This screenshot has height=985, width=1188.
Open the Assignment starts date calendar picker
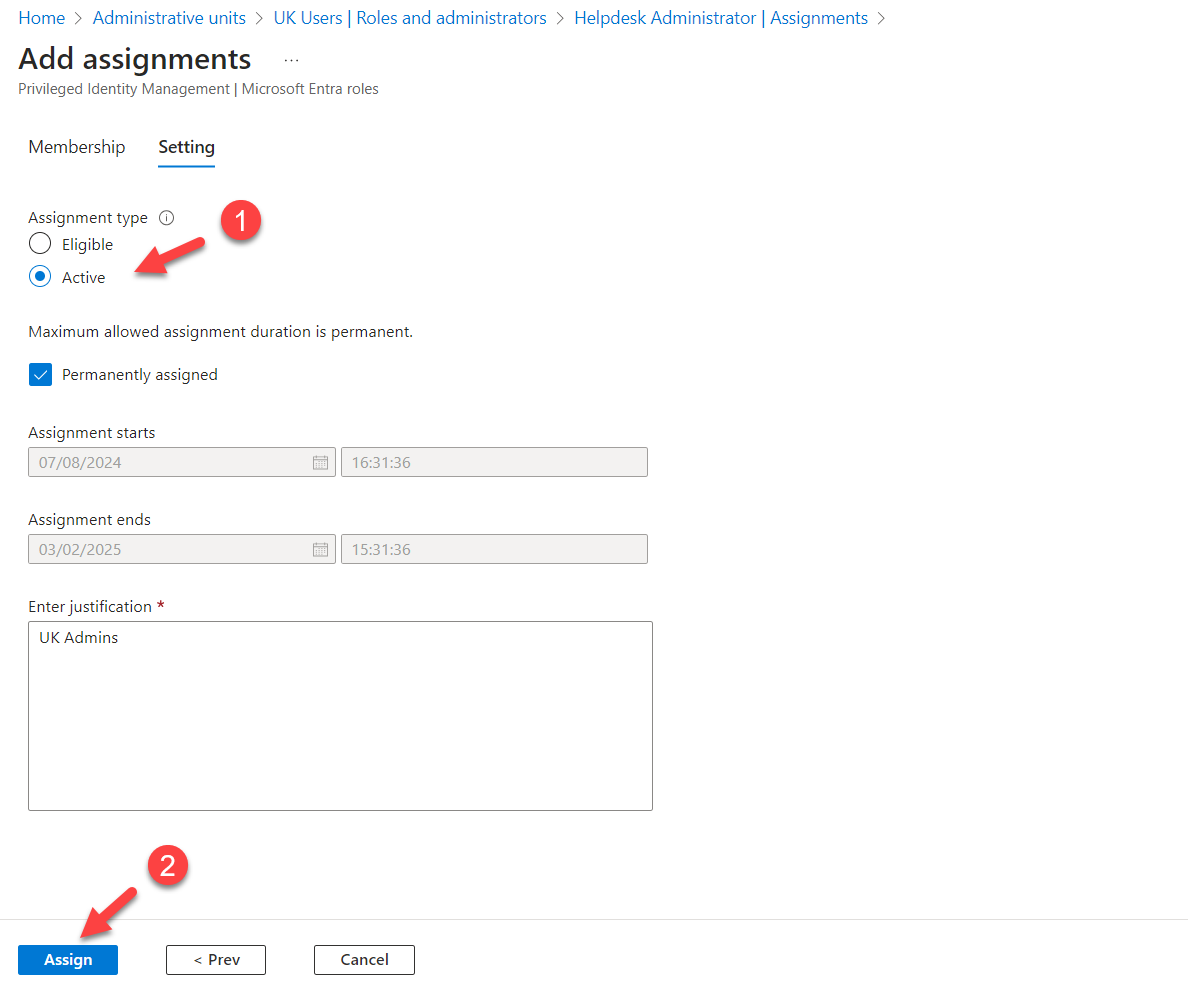click(x=320, y=462)
